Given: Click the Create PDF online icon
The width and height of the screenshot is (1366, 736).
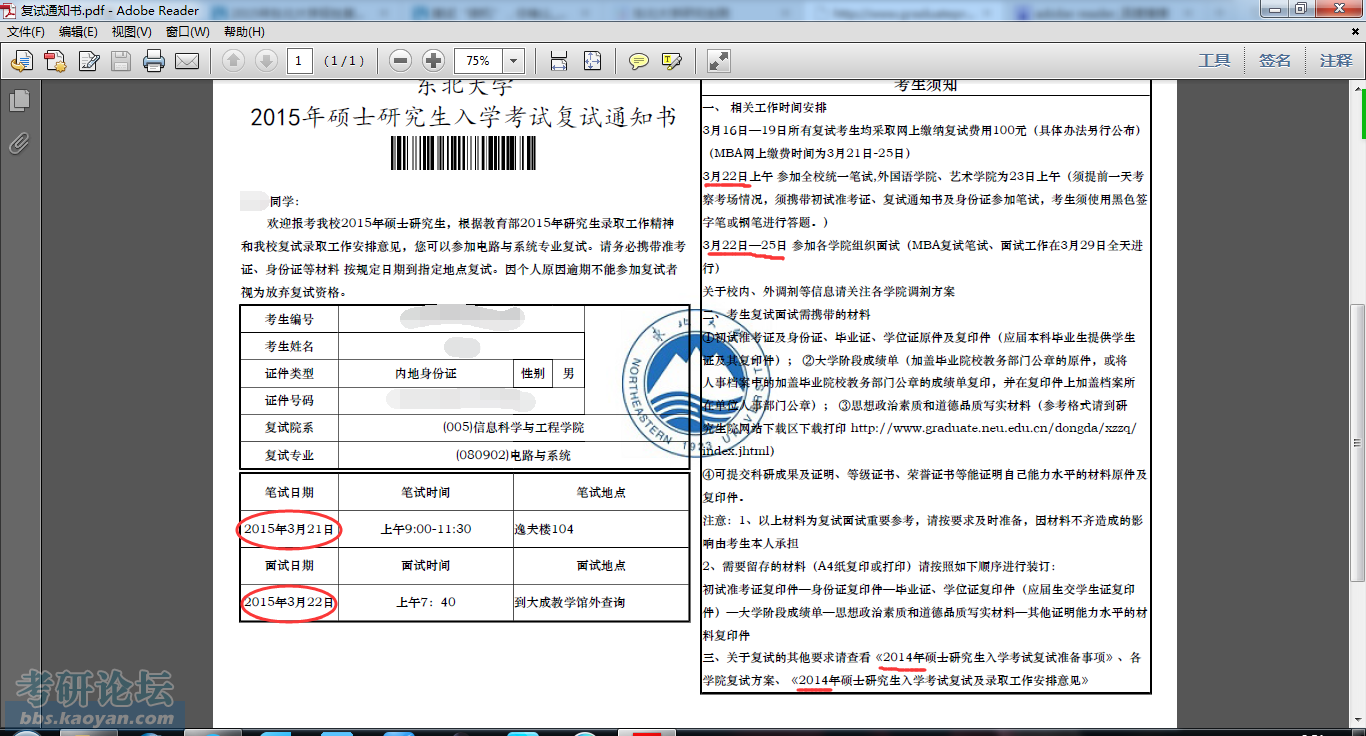Looking at the screenshot, I should click(55, 61).
